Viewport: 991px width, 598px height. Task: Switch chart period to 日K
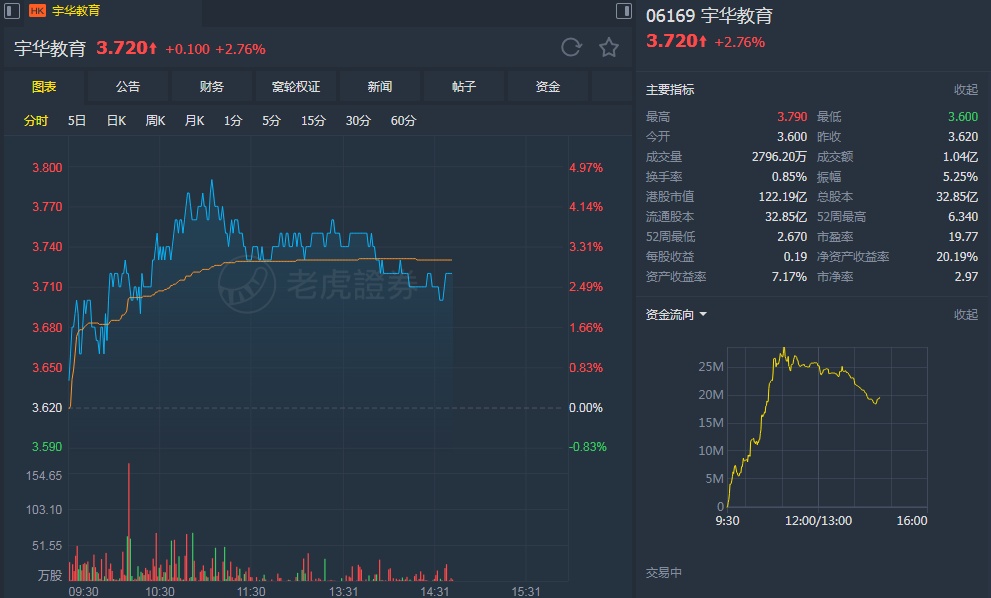[116, 121]
